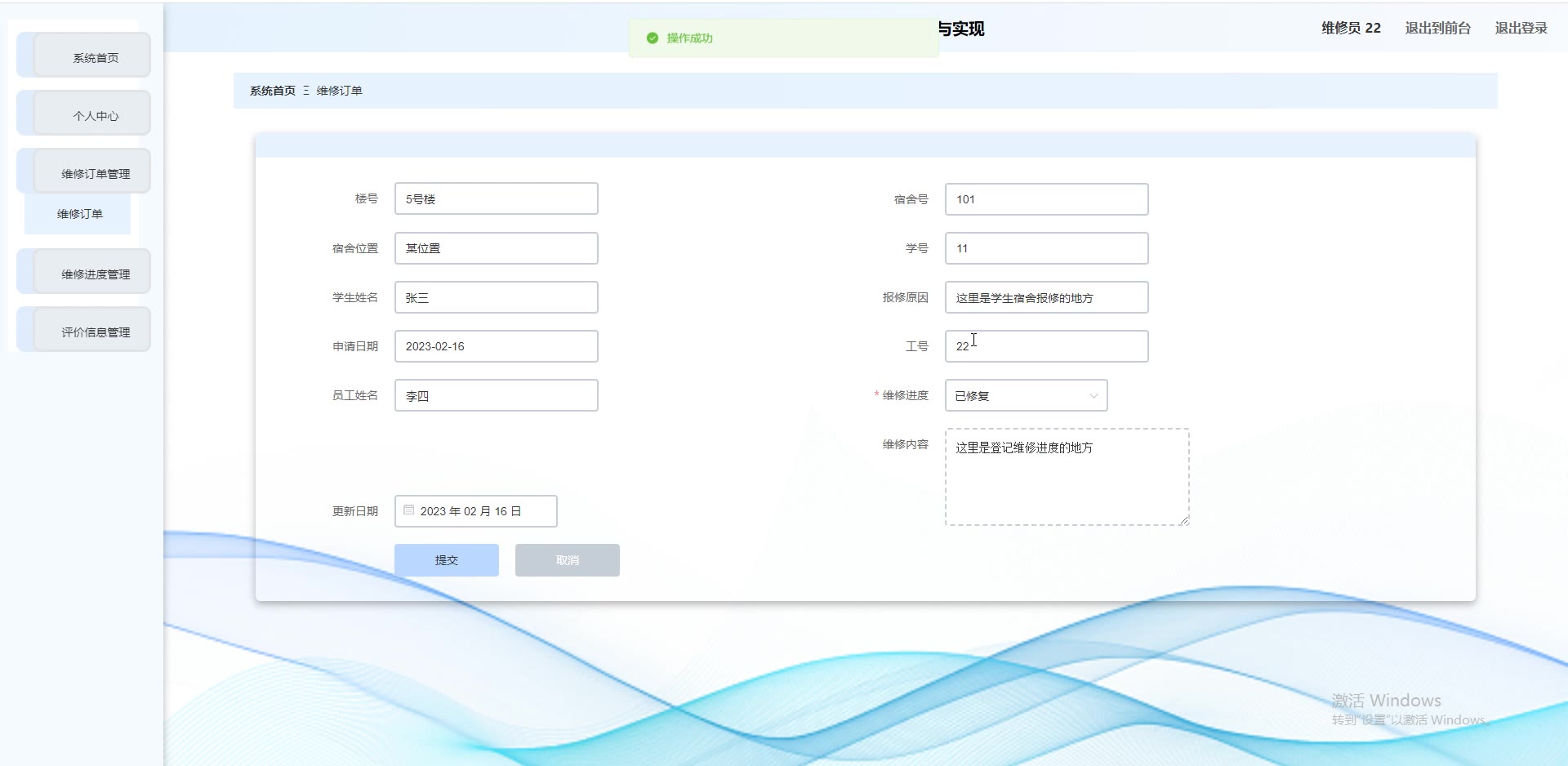Click the 工号 input field

pos(1047,346)
